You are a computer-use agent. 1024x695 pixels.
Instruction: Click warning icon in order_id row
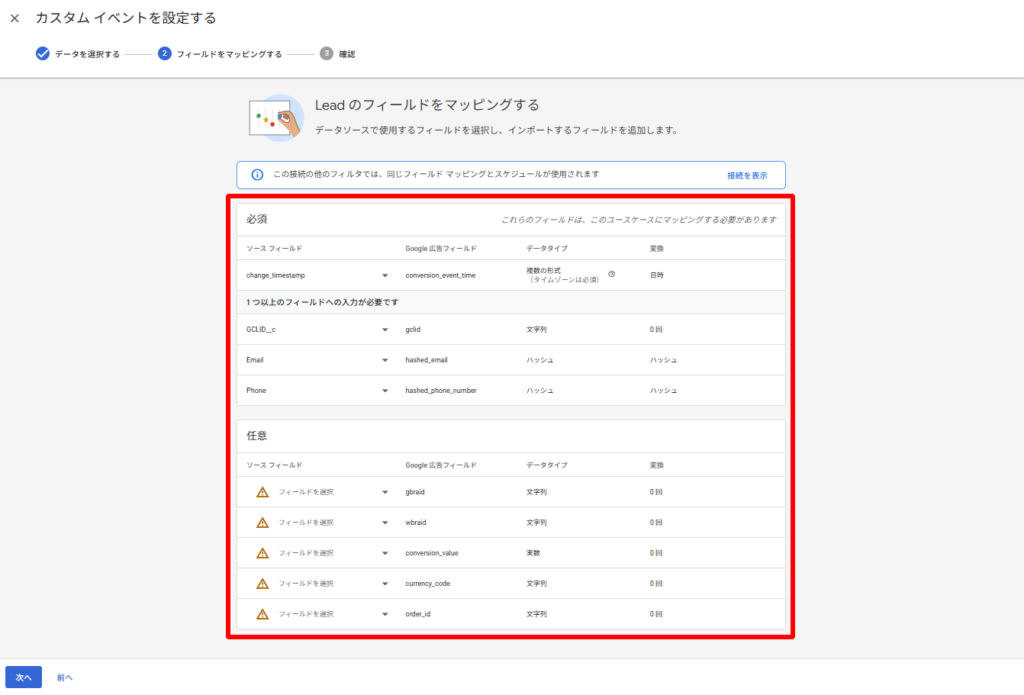click(x=262, y=614)
